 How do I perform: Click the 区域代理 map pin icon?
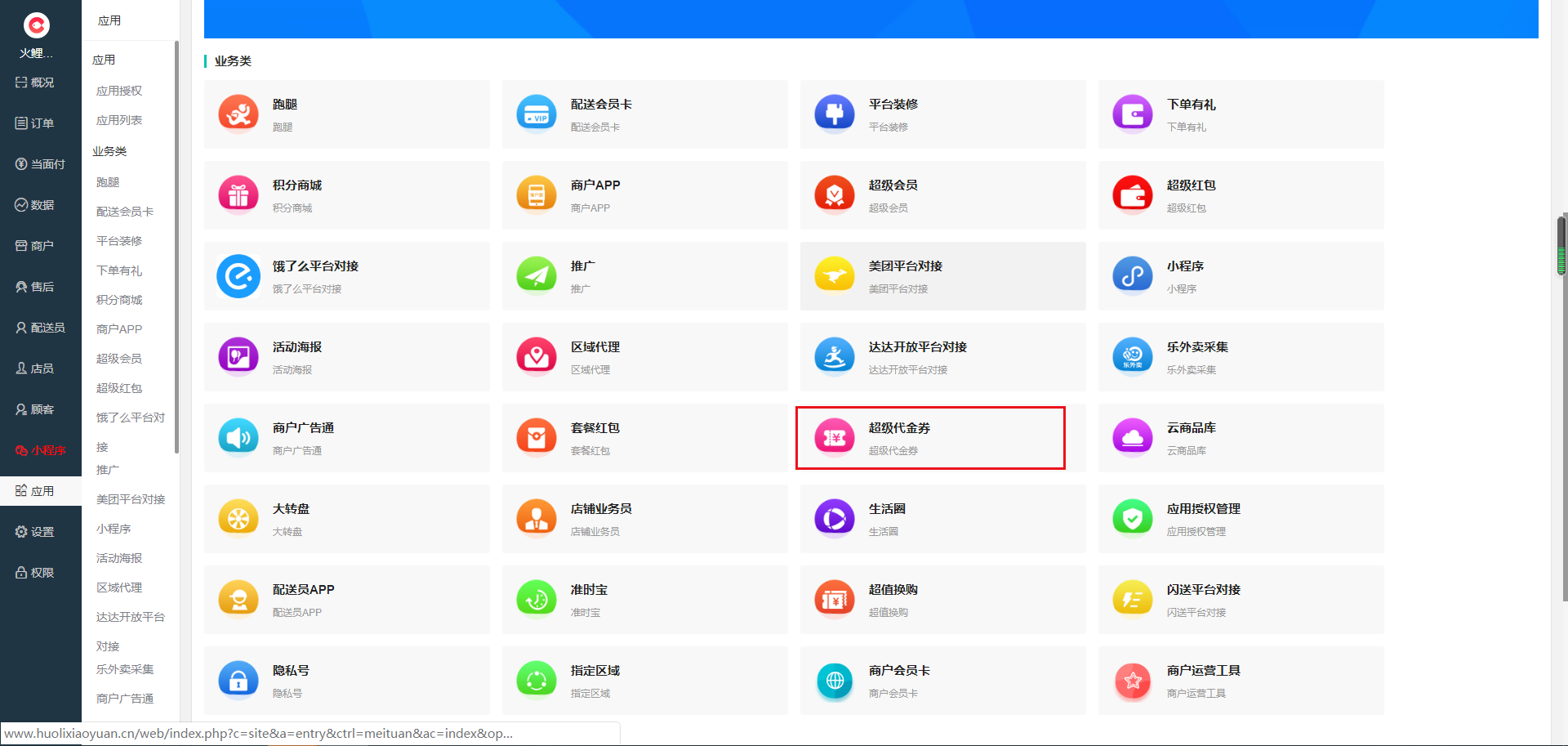[537, 356]
